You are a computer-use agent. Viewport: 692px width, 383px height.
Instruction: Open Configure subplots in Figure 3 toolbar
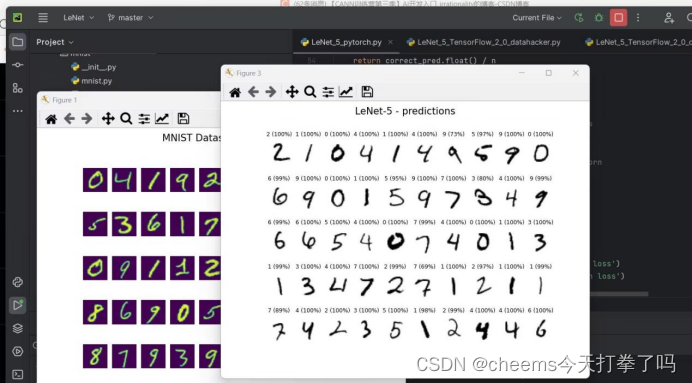point(328,92)
